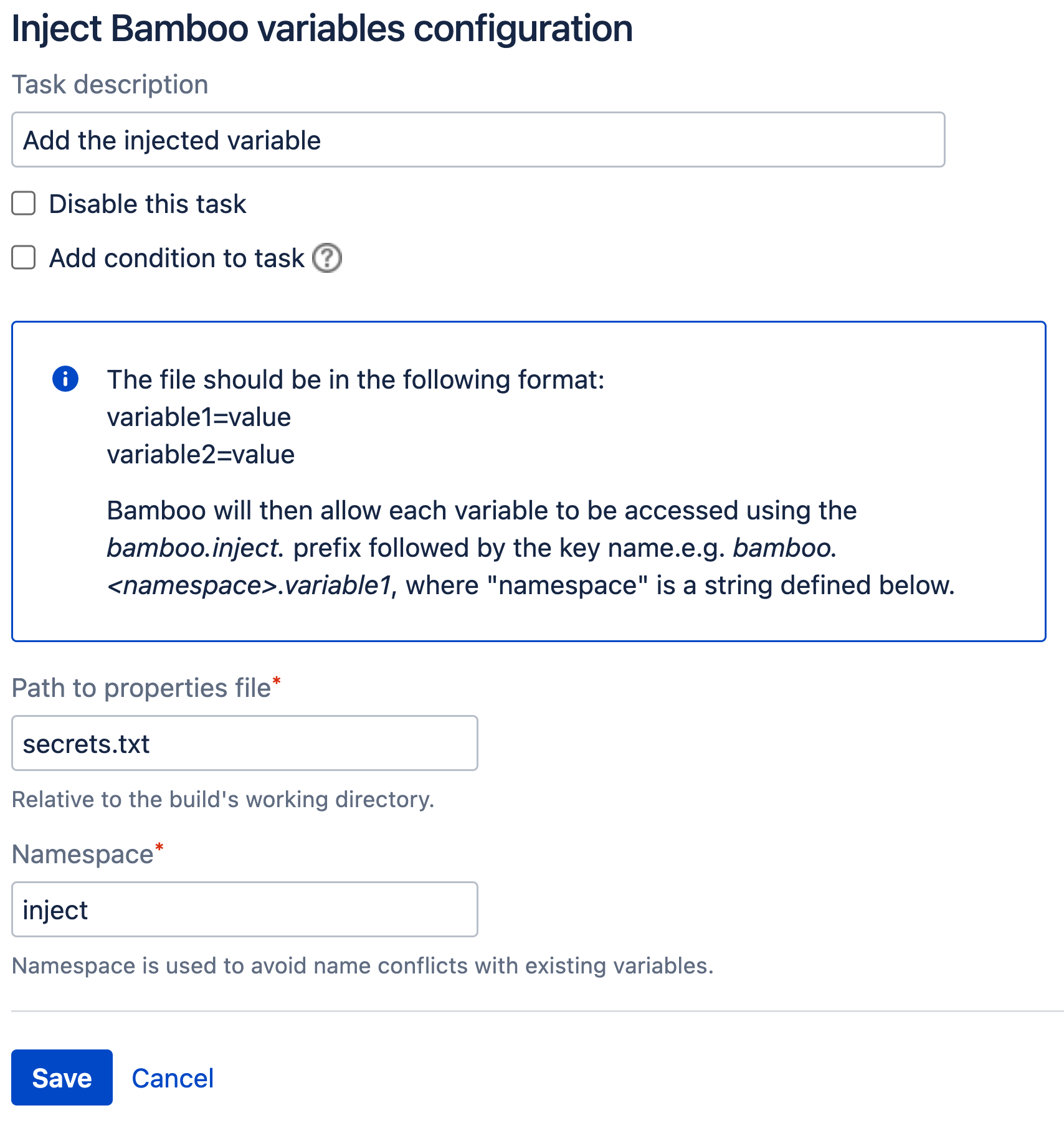Enable the Disable this task checkbox
Image resolution: width=1064 pixels, height=1141 pixels.
(x=23, y=203)
